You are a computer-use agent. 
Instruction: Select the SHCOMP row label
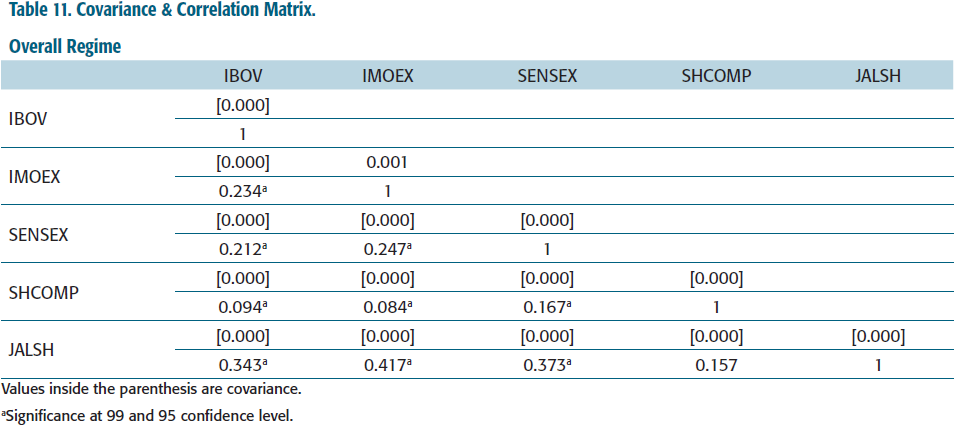(x=43, y=292)
